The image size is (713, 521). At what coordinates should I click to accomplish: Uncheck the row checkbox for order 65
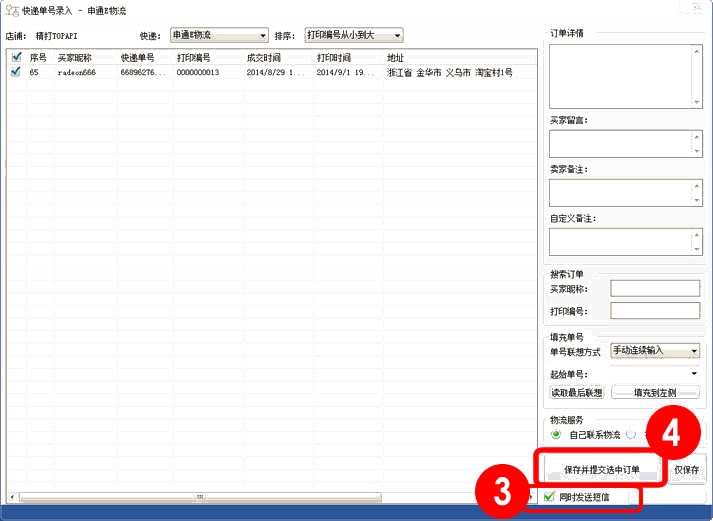[x=16, y=71]
